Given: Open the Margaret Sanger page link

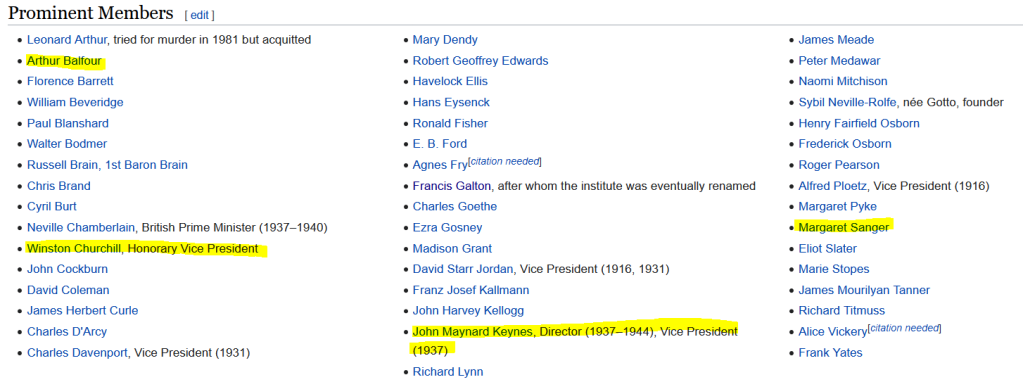Looking at the screenshot, I should pos(844,228).
